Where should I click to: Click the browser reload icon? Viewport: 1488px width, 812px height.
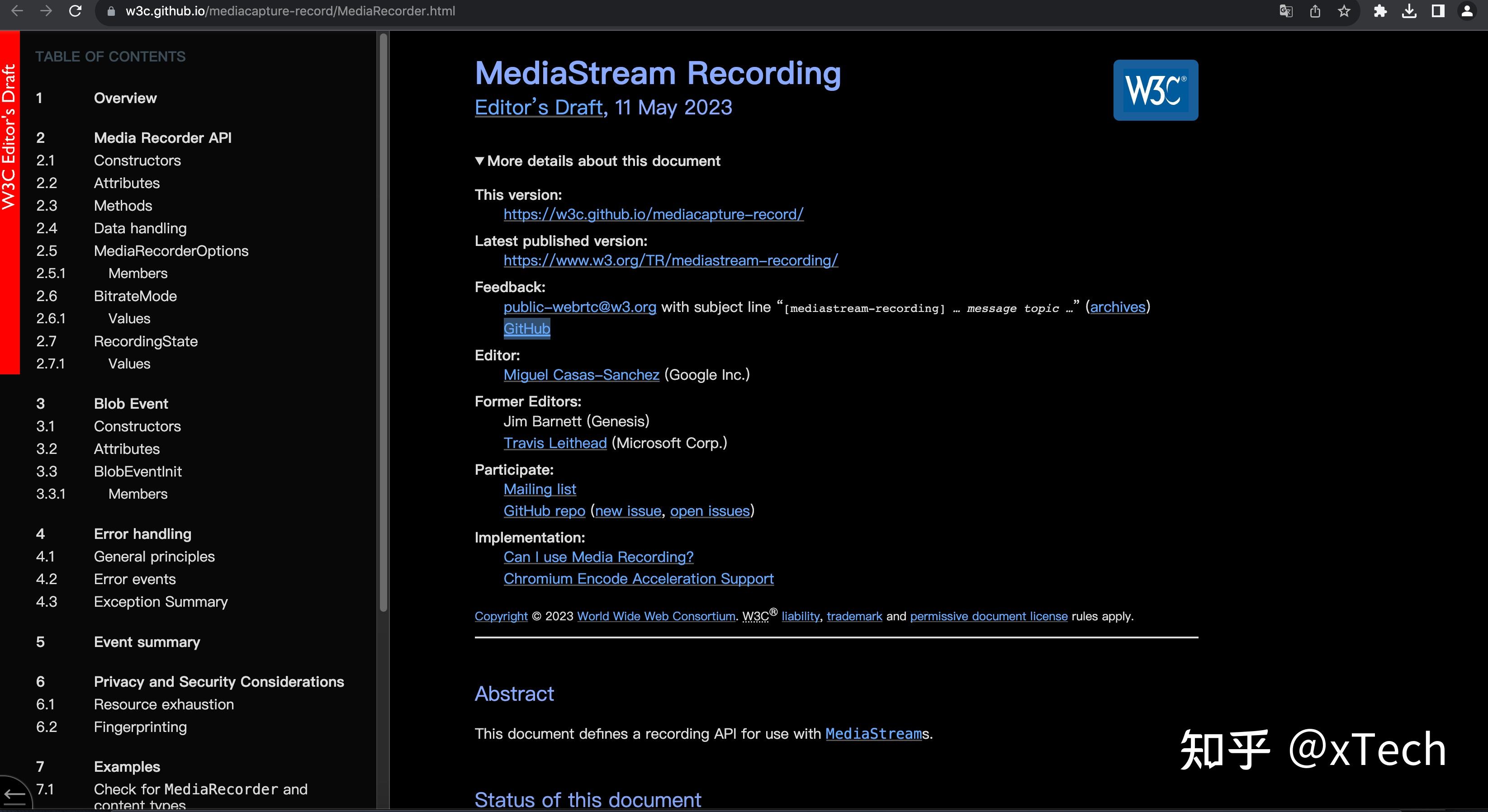point(75,11)
